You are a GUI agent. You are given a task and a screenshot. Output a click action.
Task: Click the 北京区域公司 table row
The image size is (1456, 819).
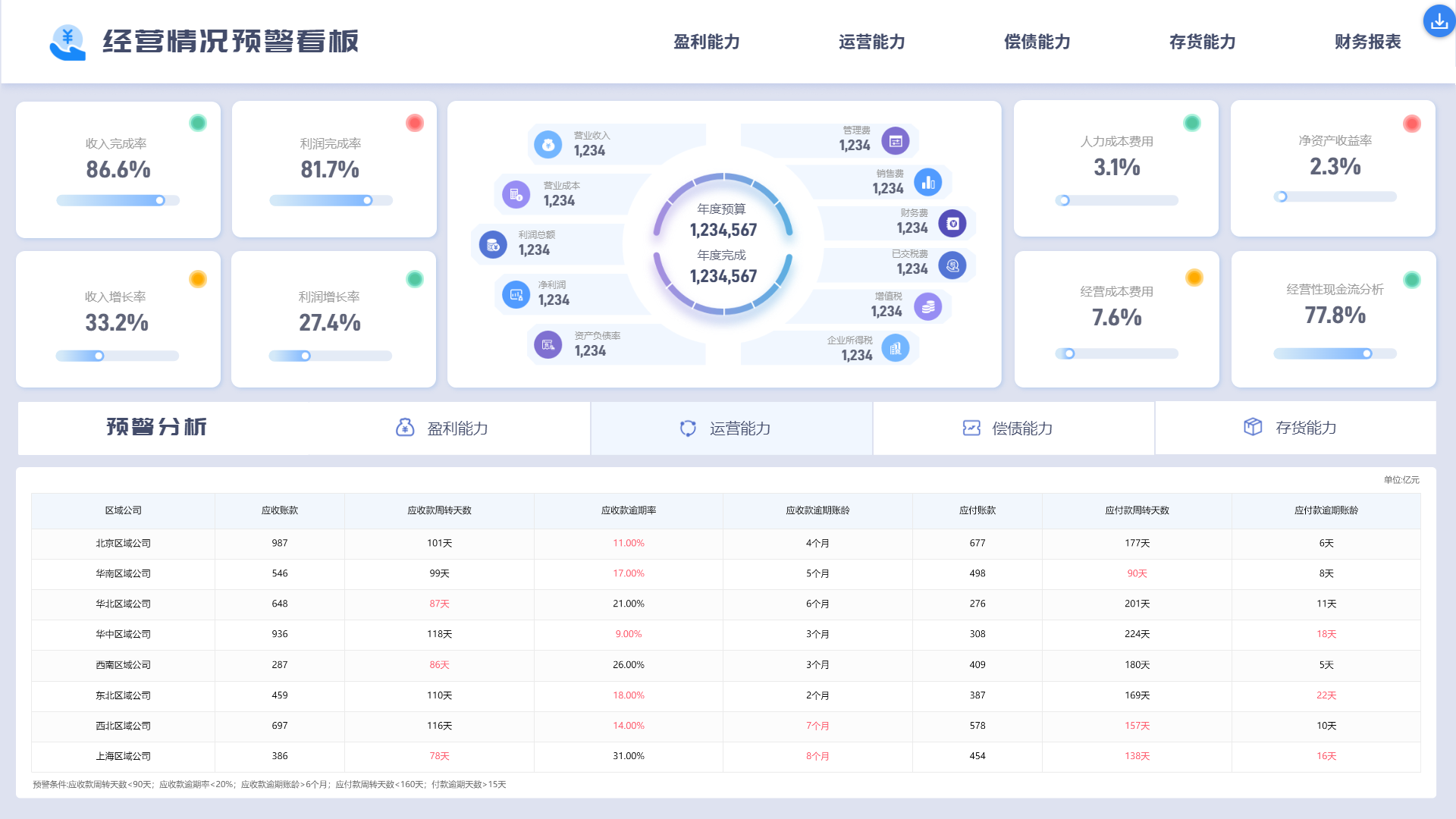(123, 543)
